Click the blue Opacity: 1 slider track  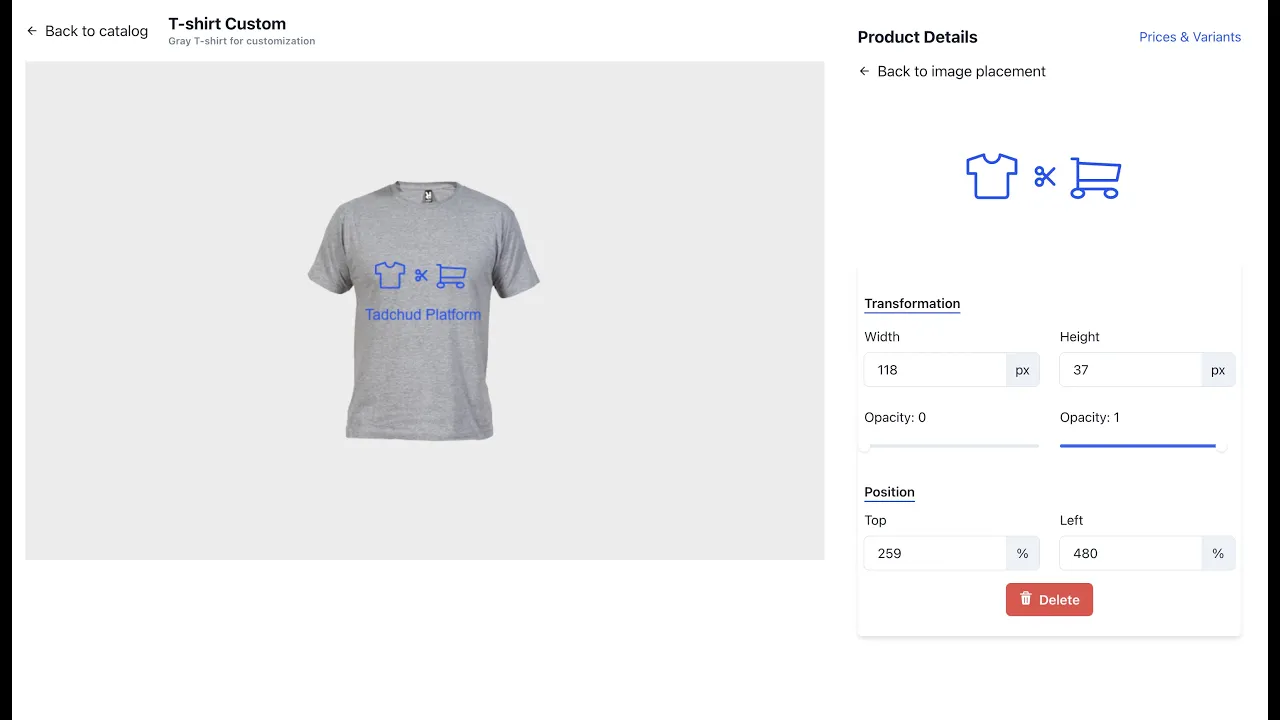(x=1137, y=446)
